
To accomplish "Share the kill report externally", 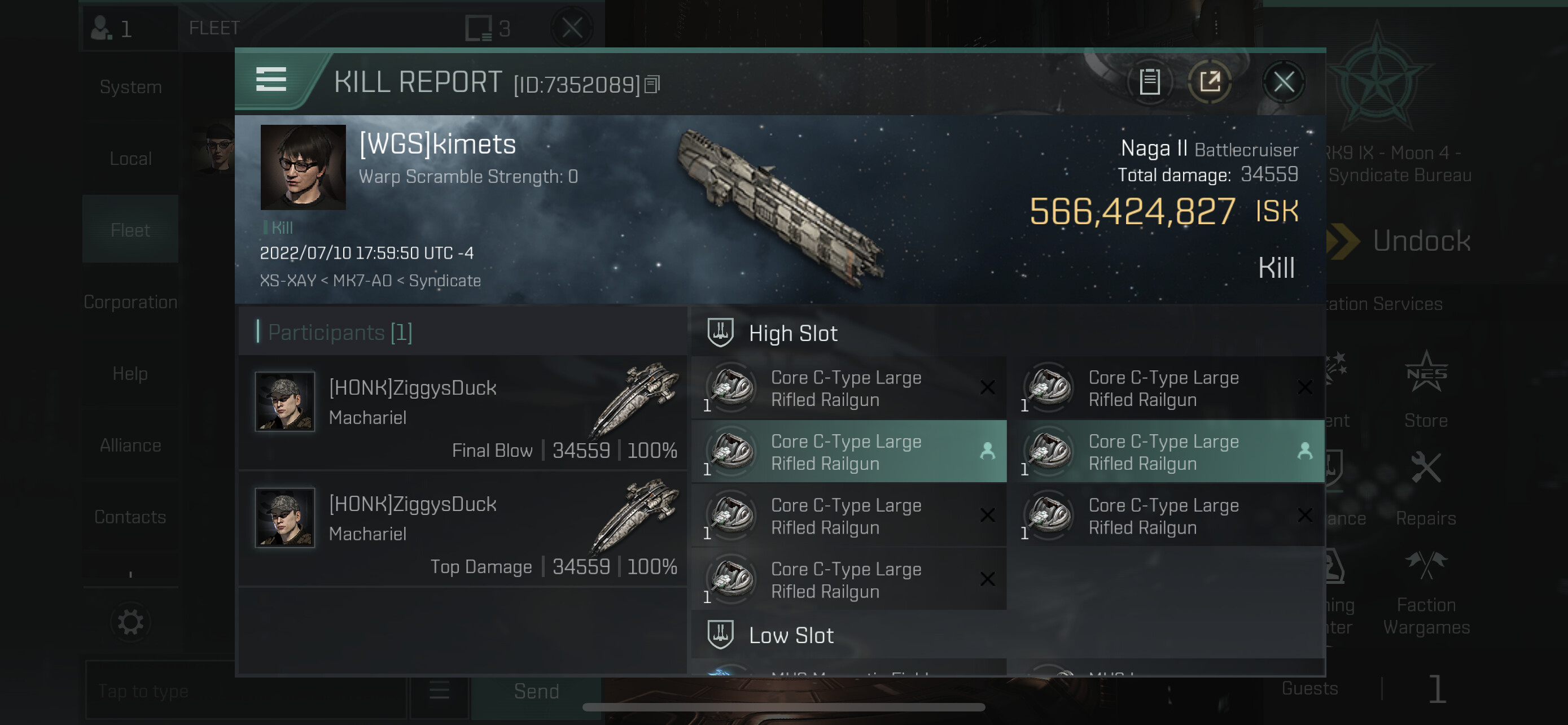I will (1210, 82).
